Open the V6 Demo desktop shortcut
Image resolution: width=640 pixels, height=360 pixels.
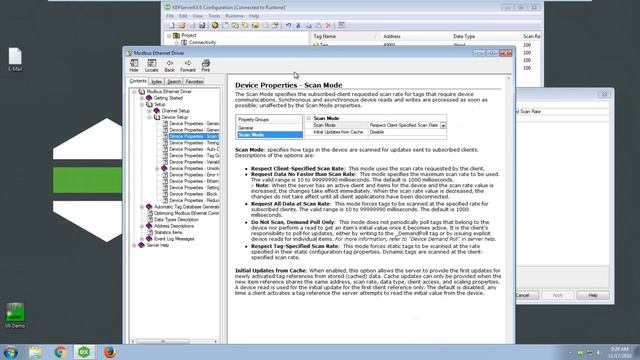pyautogui.click(x=15, y=316)
